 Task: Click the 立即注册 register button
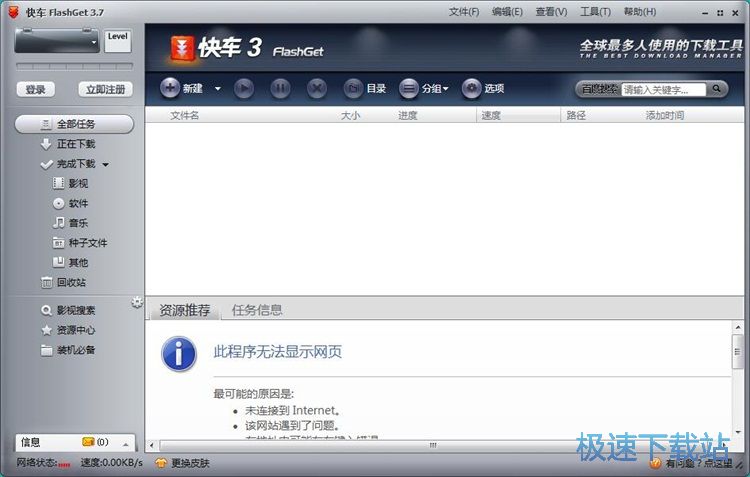pos(105,89)
